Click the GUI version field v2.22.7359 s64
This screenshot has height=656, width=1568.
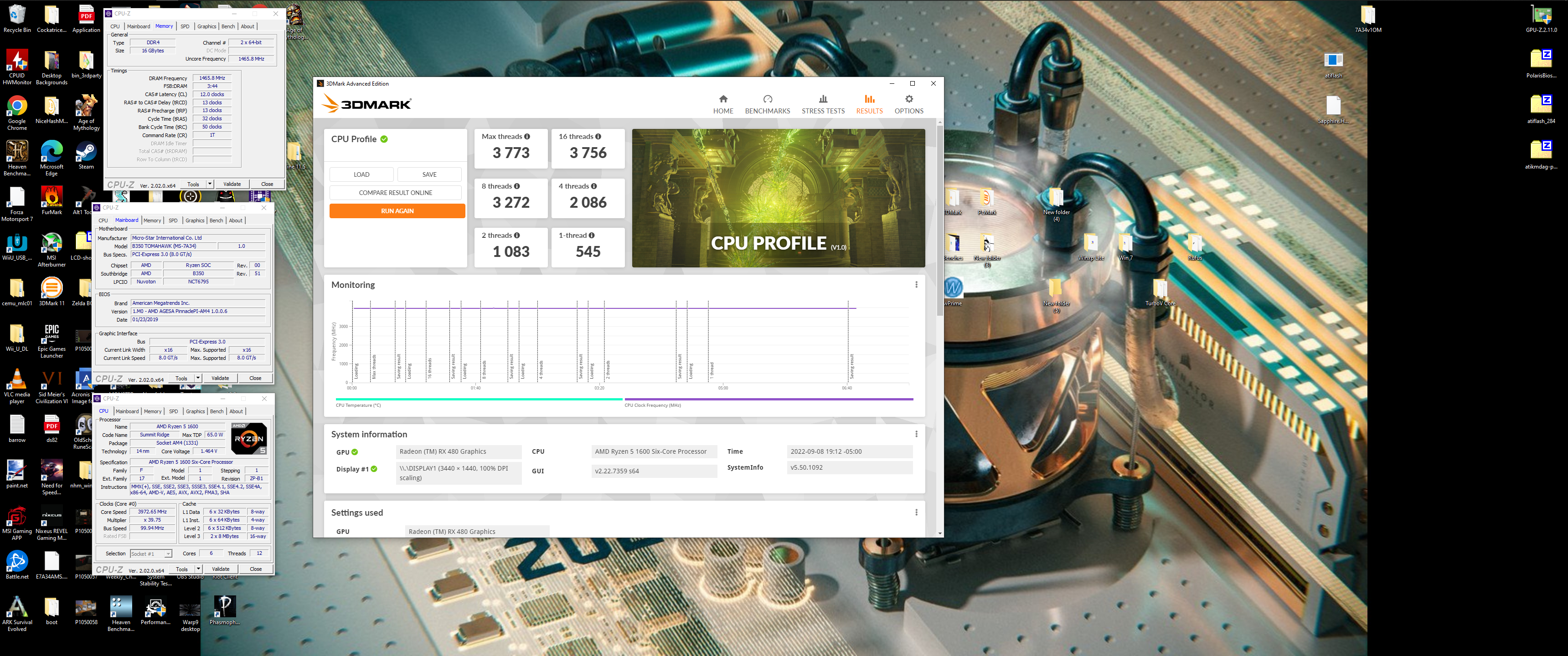654,471
